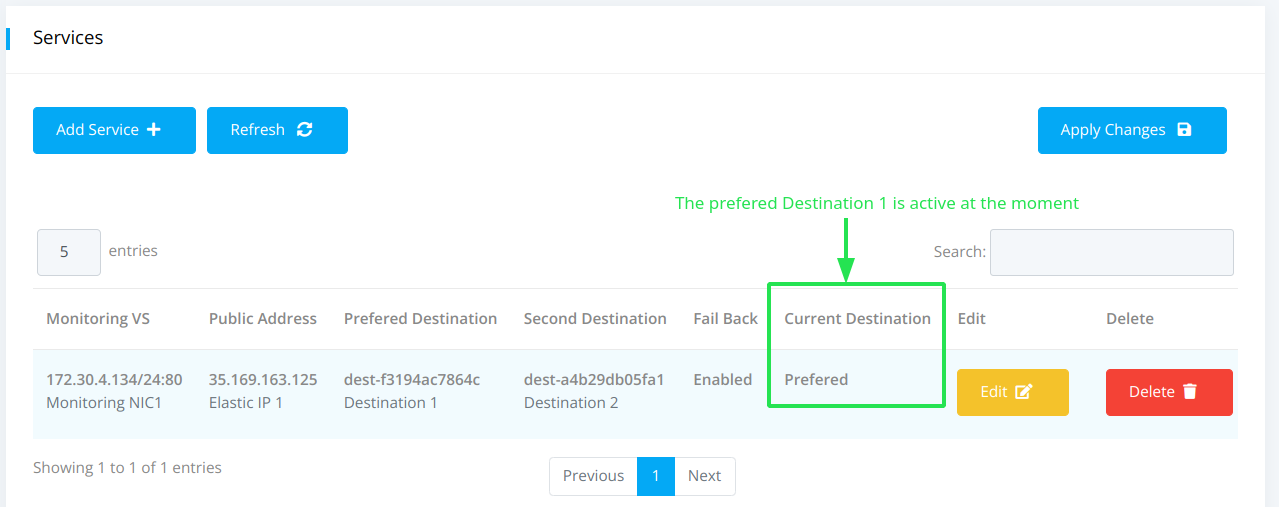This screenshot has width=1279, height=507.
Task: Click the dest-f3194ac7864c destination cell
Action: click(412, 380)
